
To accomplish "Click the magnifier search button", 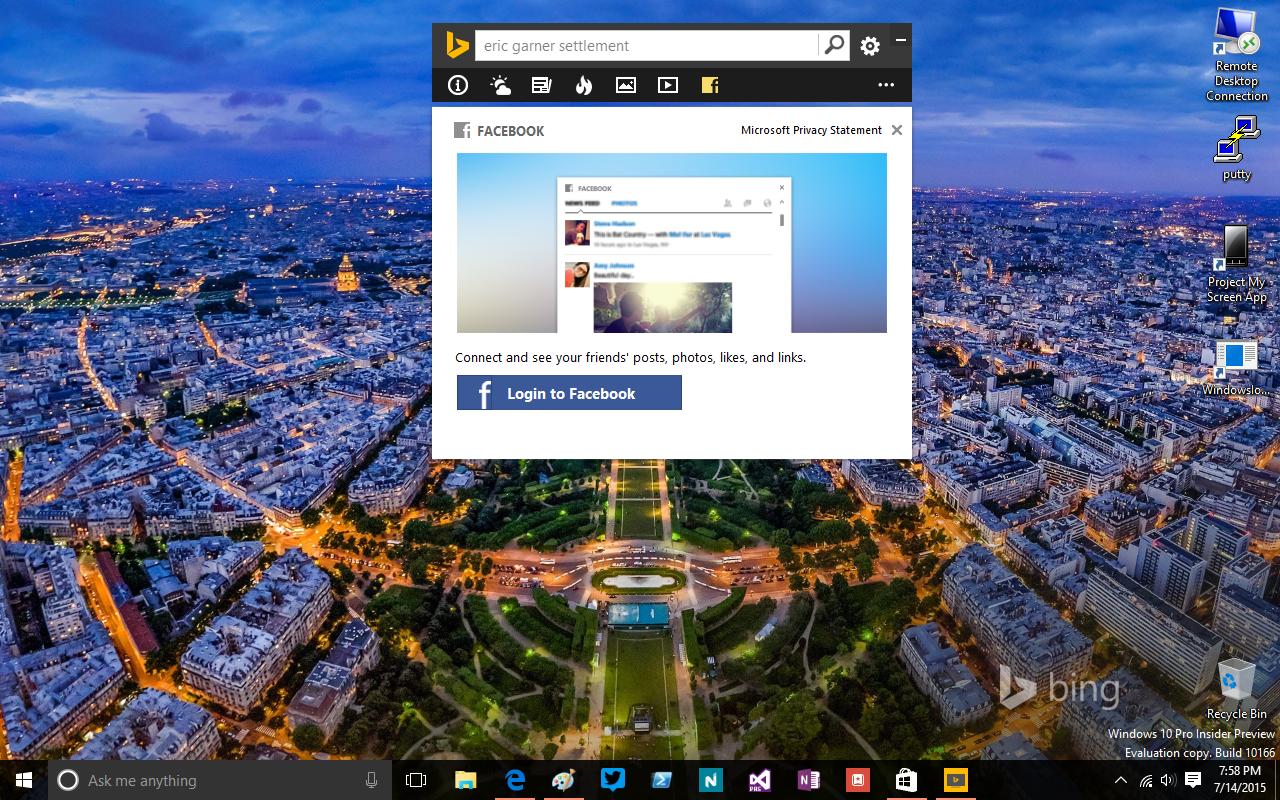I will click(x=834, y=45).
